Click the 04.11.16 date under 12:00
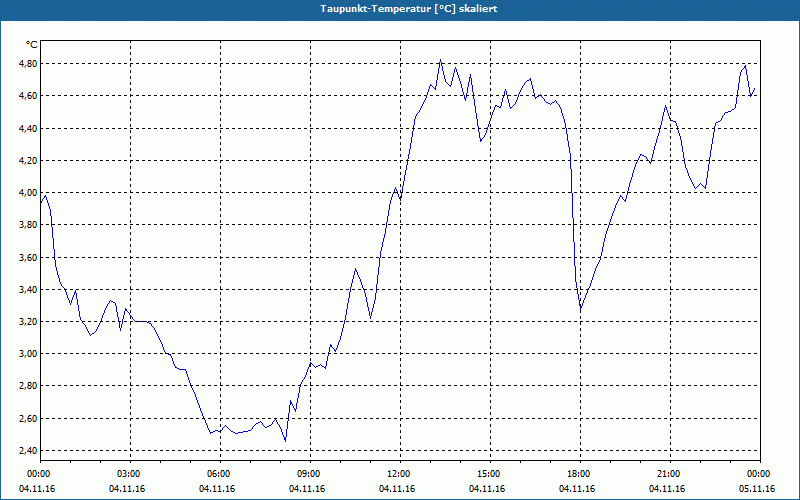The image size is (800, 500). 397,489
